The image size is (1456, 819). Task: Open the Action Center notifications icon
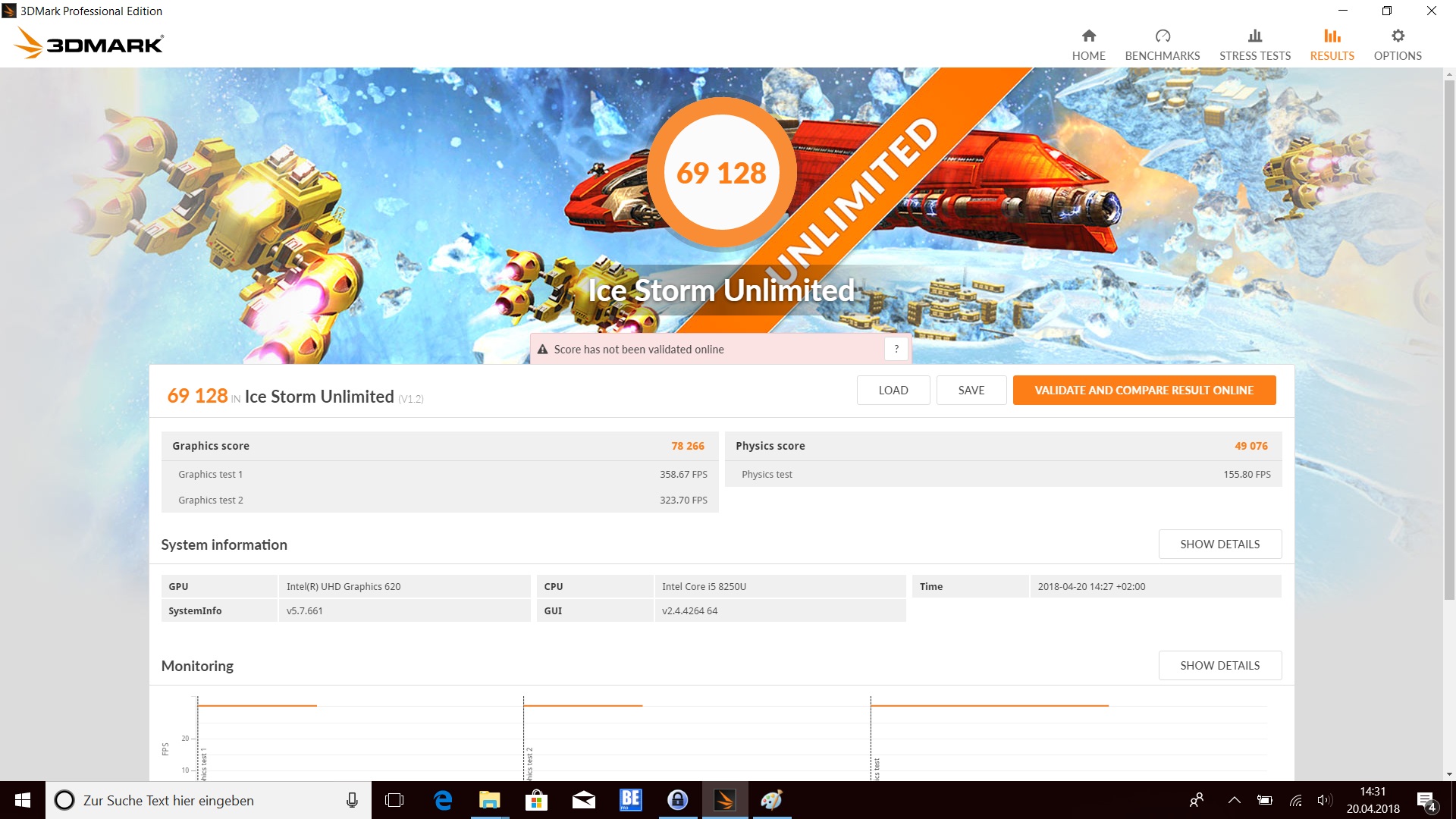(x=1426, y=801)
